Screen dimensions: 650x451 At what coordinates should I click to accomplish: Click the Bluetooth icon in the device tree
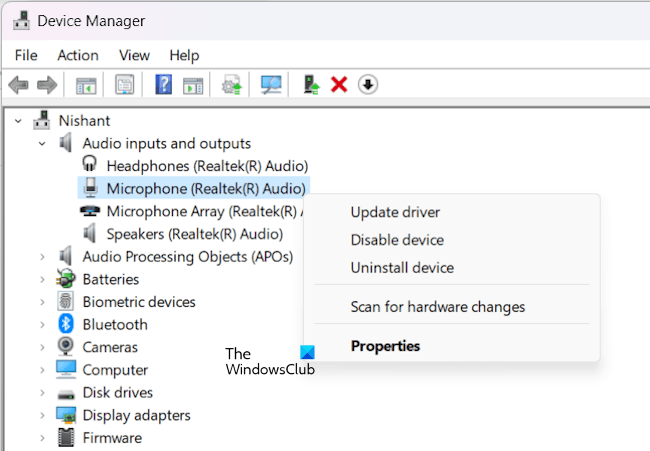[66, 324]
